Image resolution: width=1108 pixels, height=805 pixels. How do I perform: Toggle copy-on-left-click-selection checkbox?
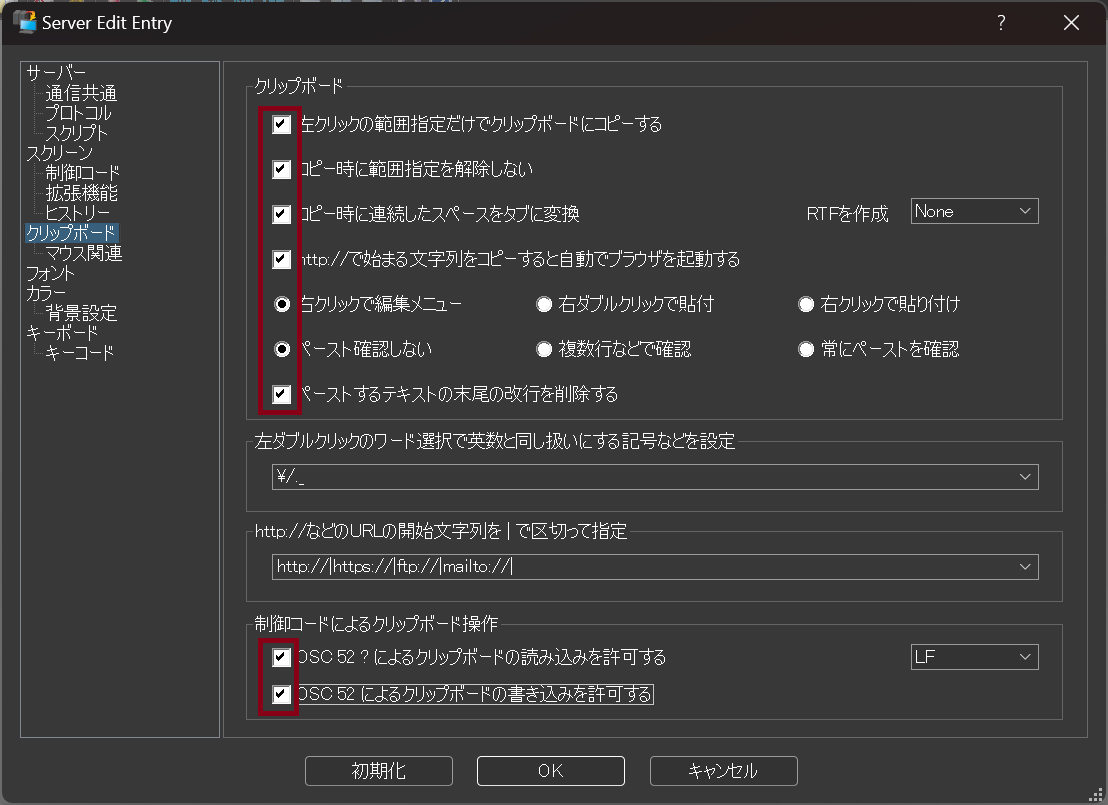click(x=282, y=125)
